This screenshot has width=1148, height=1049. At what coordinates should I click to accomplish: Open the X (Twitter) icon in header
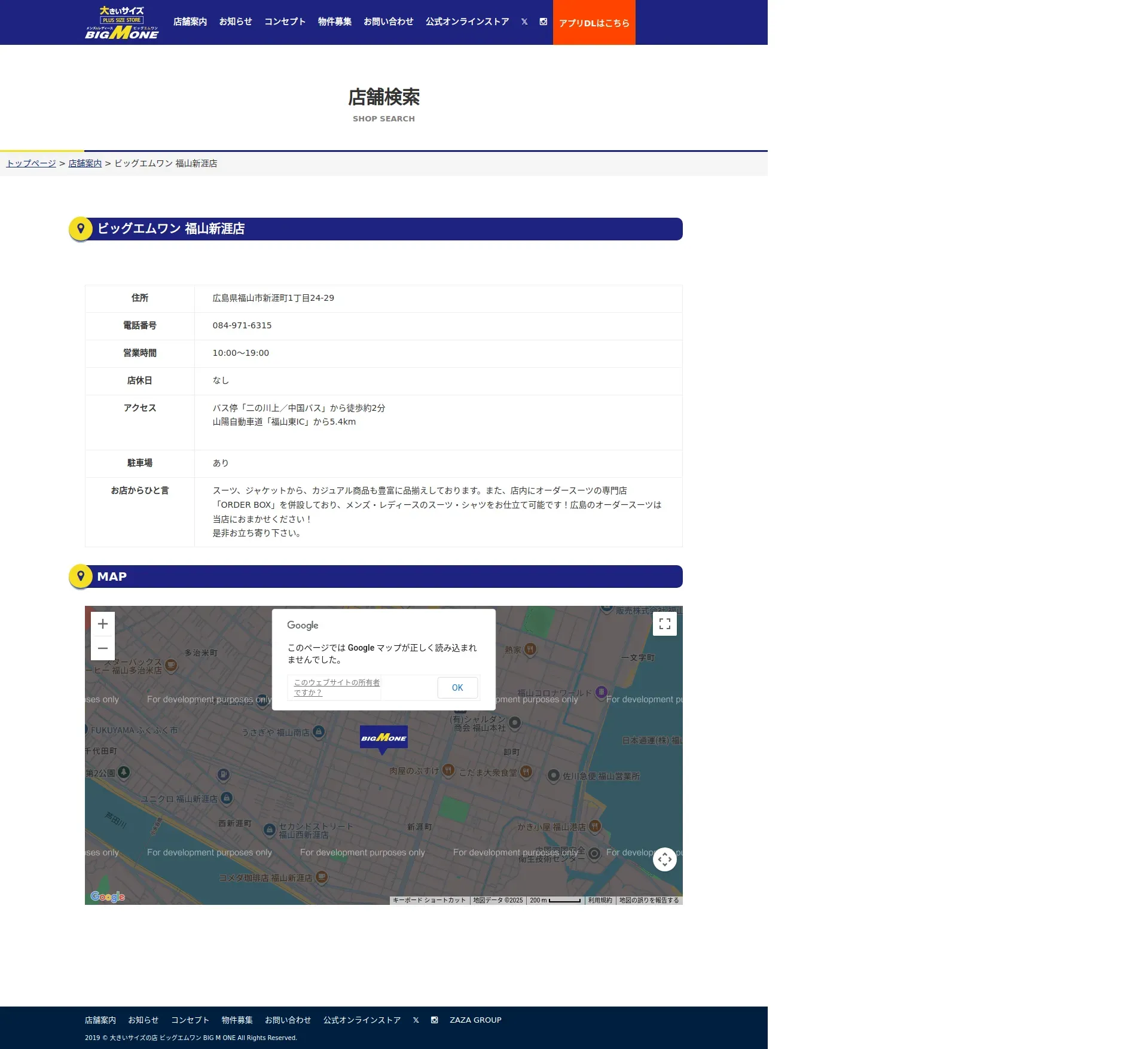point(524,22)
